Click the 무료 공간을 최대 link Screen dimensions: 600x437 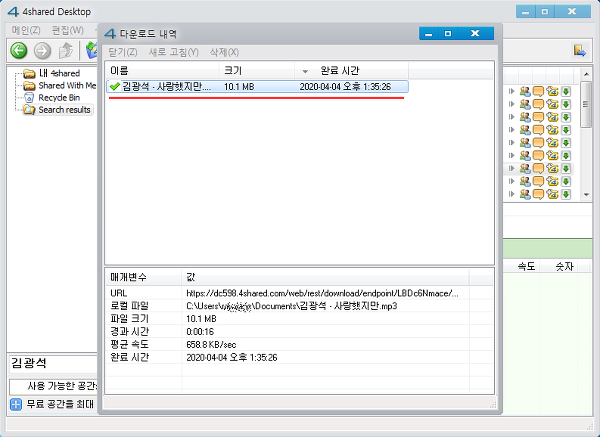click(x=60, y=404)
